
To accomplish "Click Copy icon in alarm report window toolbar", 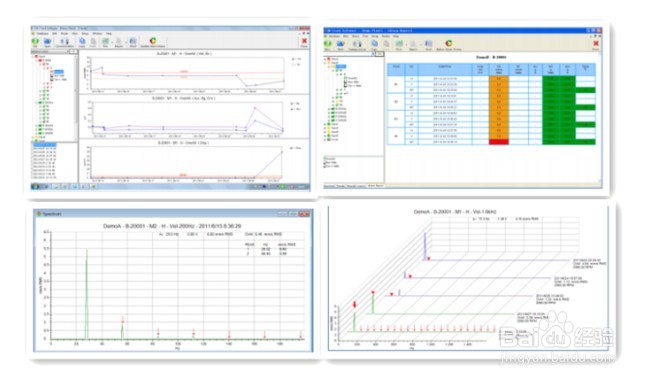I will 374,44.
